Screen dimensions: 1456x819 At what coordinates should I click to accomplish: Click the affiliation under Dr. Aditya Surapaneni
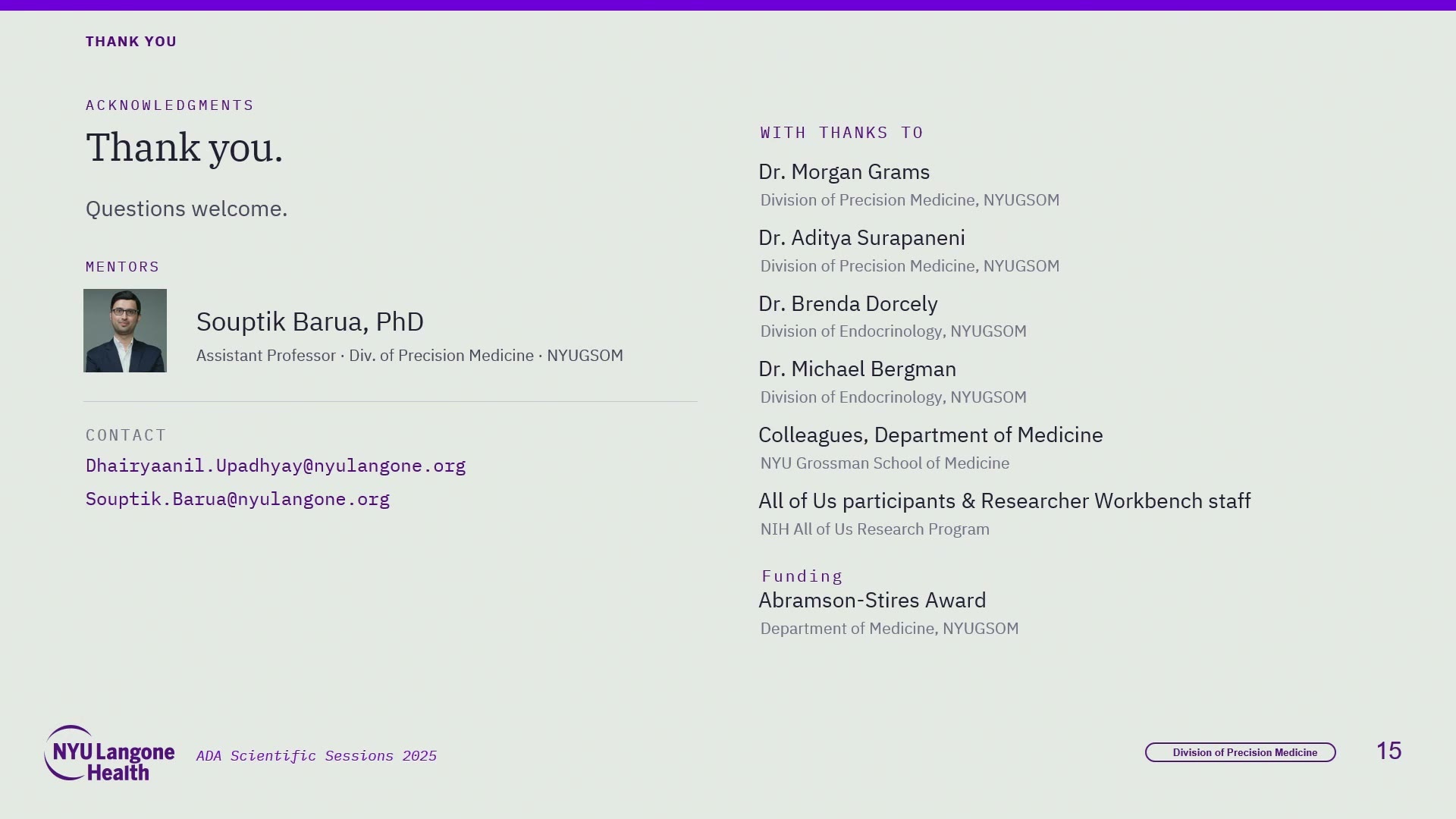coord(910,266)
